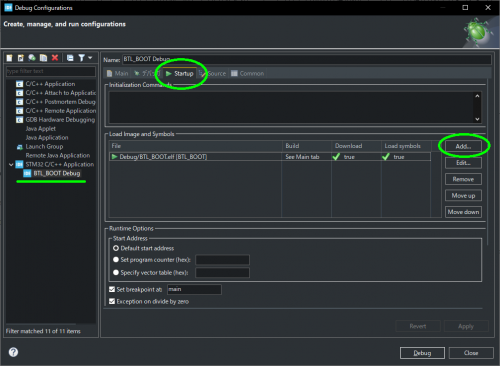Select C/C++ Remote Application type
Viewport: 500px width, 366px height.
click(x=56, y=111)
